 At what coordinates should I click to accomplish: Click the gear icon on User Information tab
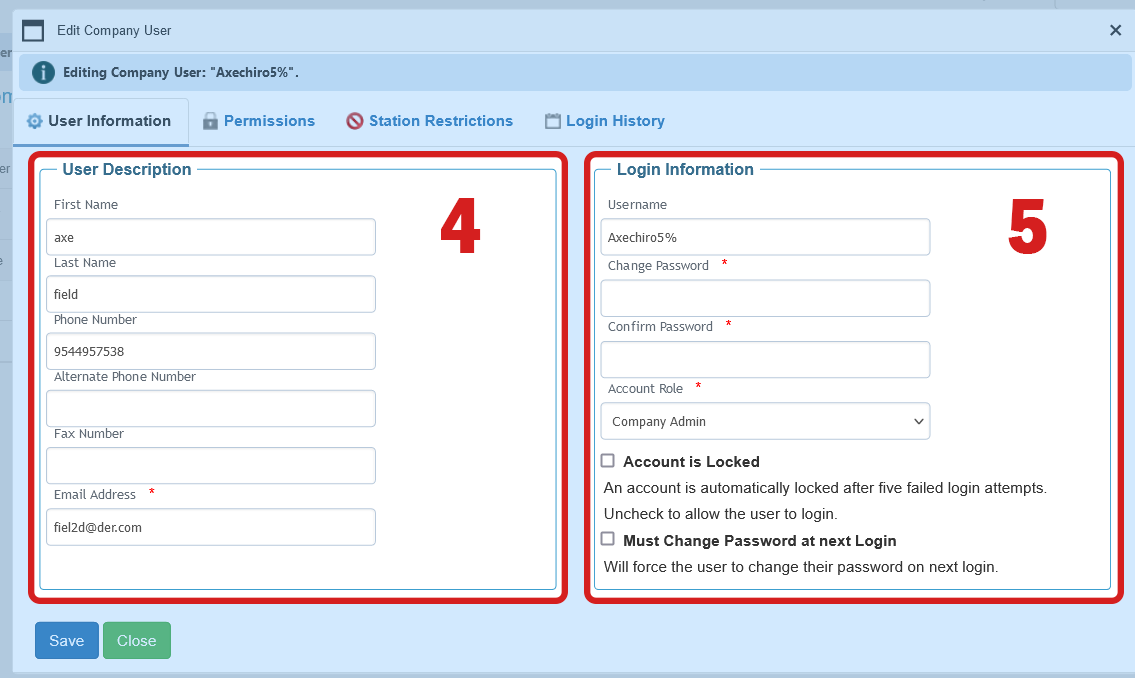point(34,120)
